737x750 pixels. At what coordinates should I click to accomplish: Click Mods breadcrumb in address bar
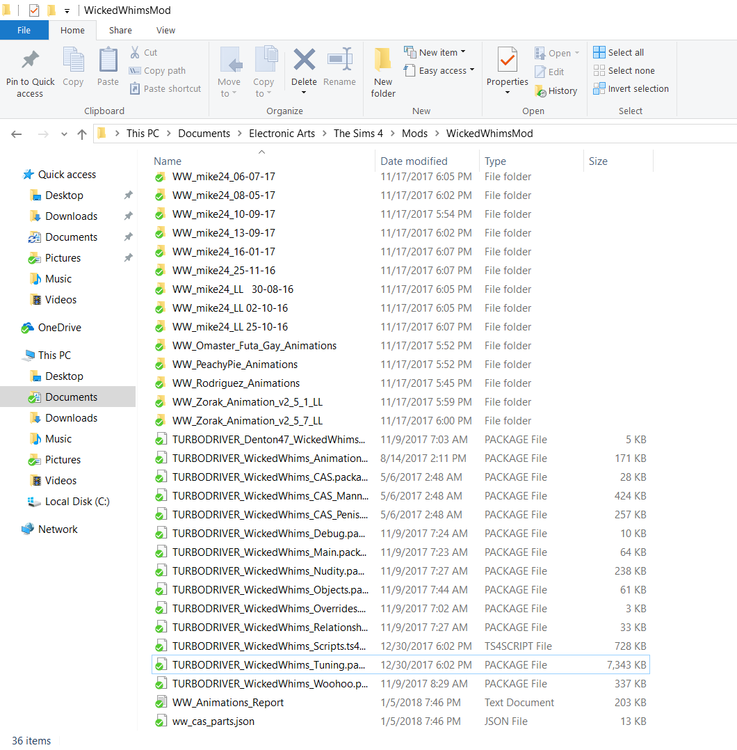tap(414, 133)
